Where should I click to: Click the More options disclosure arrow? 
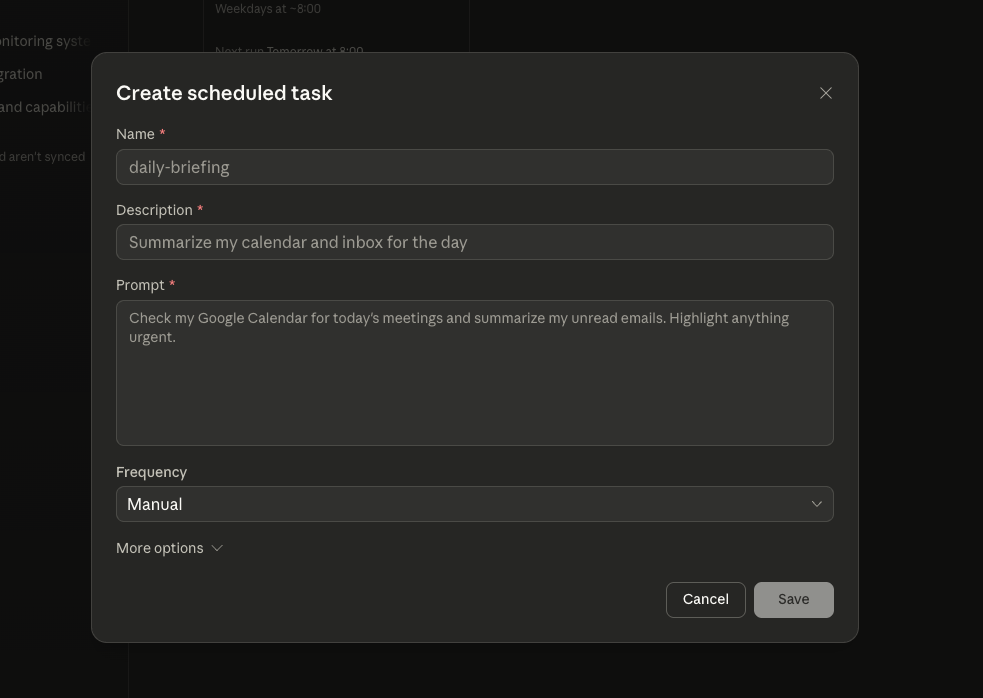pyautogui.click(x=216, y=548)
